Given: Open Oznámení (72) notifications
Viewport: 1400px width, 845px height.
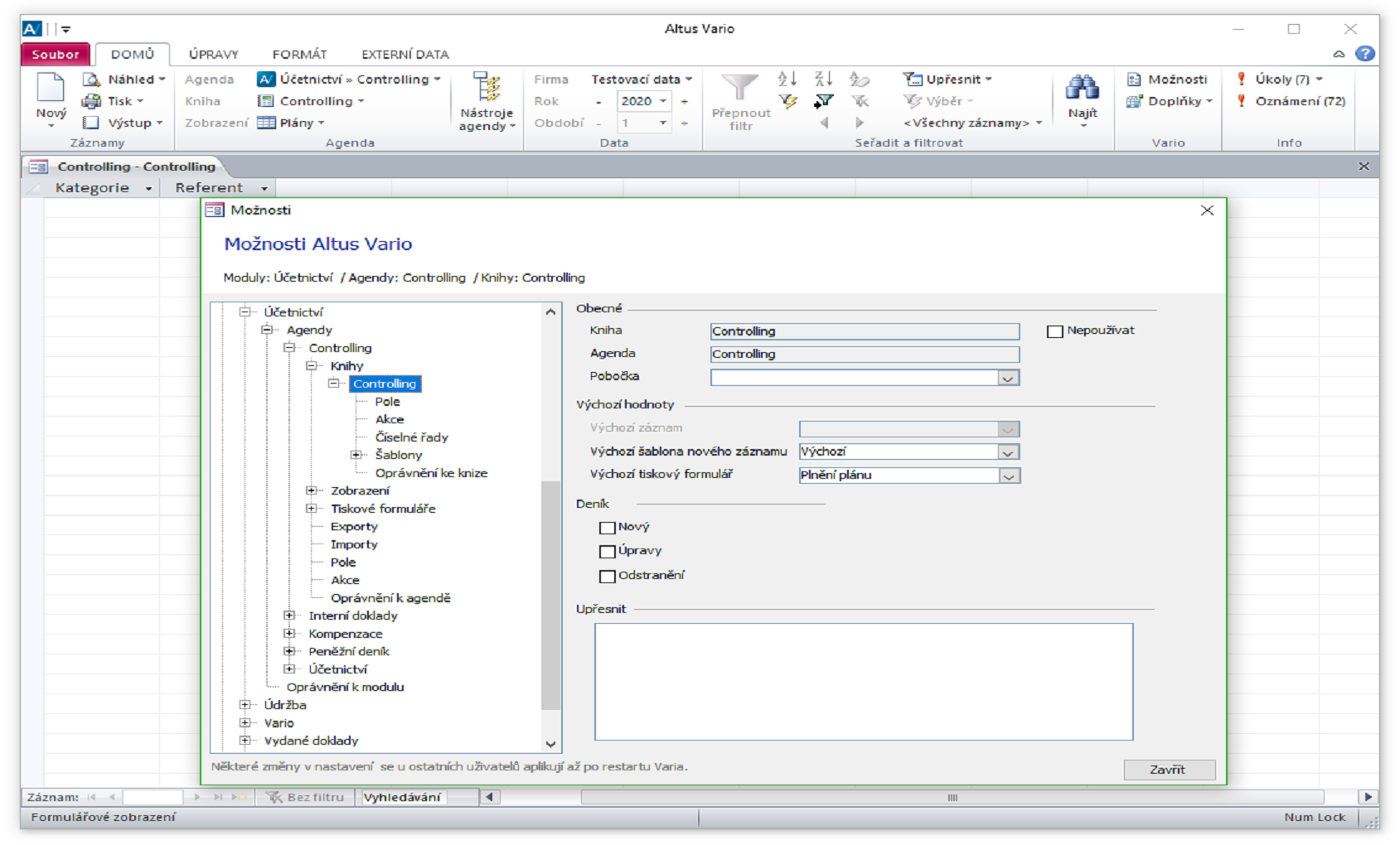Looking at the screenshot, I should click(1291, 101).
